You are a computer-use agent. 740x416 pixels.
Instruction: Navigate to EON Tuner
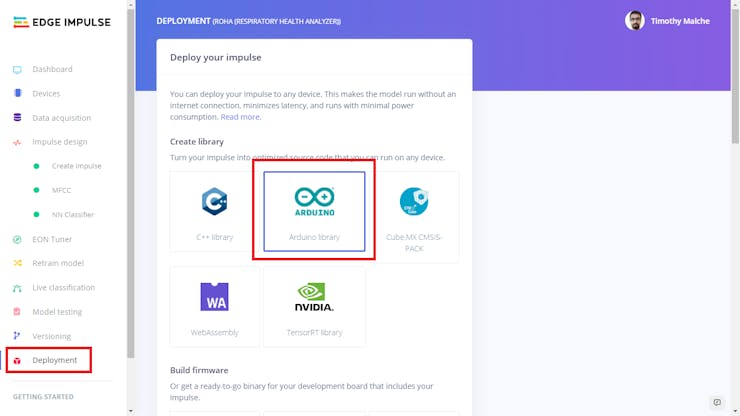tap(52, 239)
